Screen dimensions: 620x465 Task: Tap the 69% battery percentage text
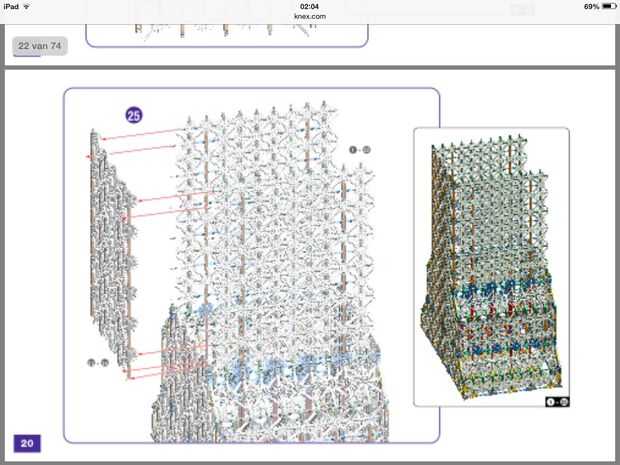[591, 7]
